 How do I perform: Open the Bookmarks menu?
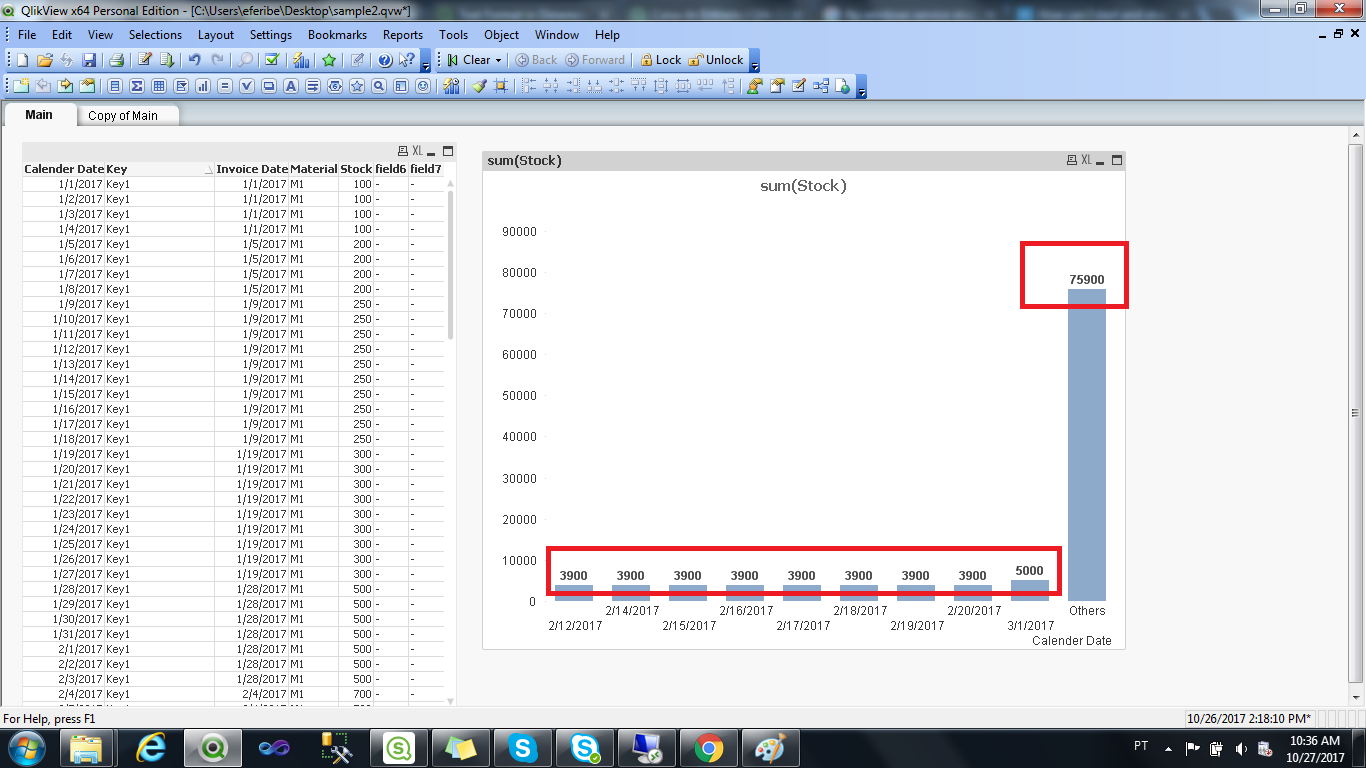coord(337,34)
